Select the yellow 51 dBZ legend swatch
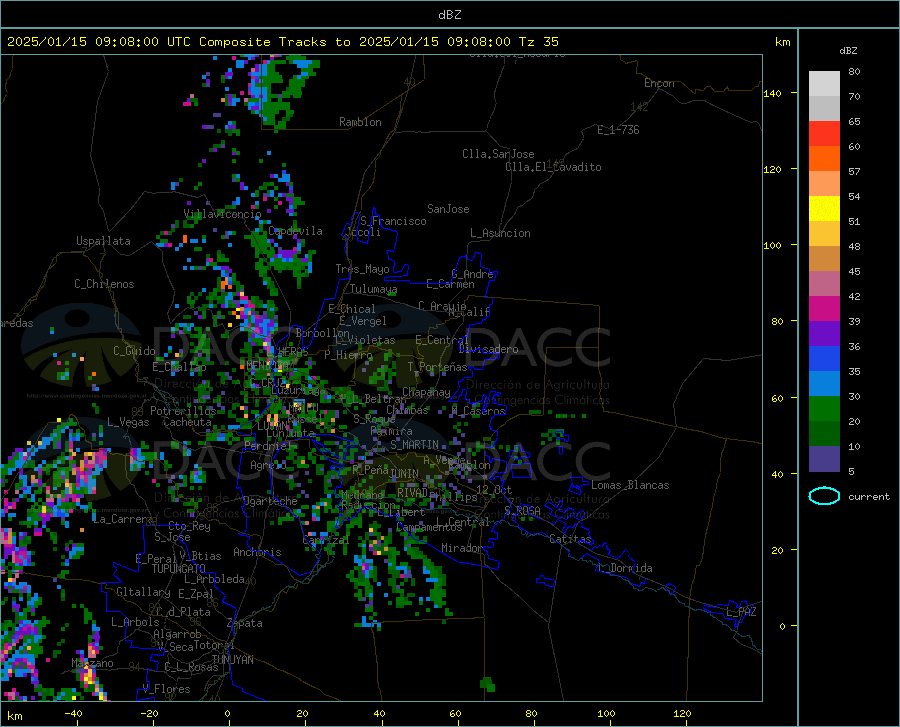The width and height of the screenshot is (900, 727). (x=824, y=209)
